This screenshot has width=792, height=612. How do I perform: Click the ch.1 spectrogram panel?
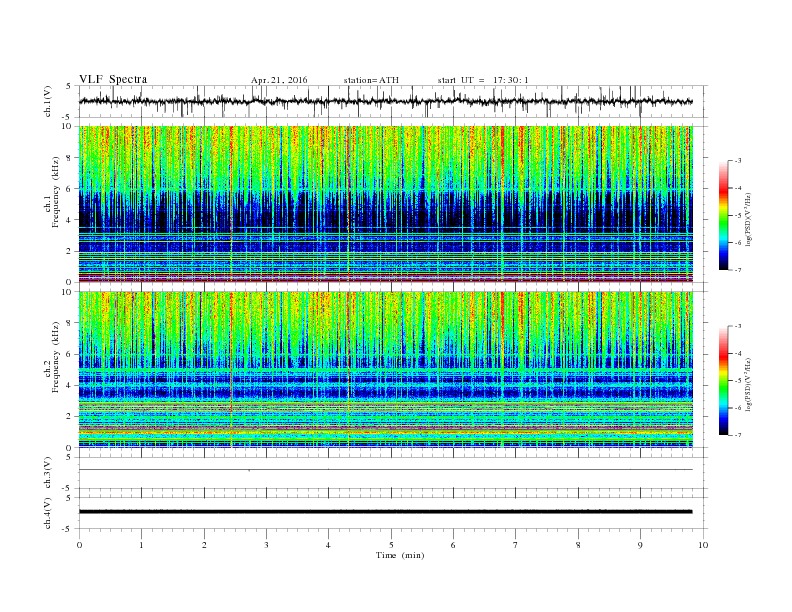pos(386,204)
